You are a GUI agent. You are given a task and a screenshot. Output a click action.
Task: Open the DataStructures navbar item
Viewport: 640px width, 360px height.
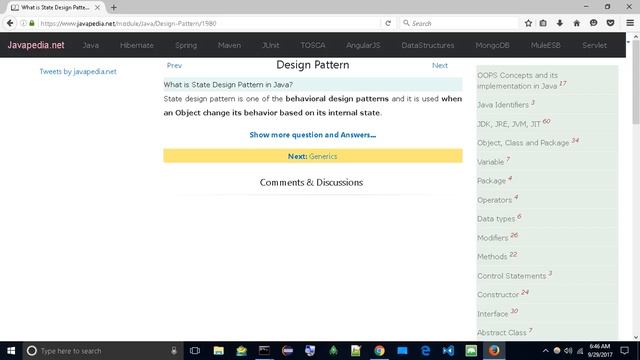[x=428, y=45]
